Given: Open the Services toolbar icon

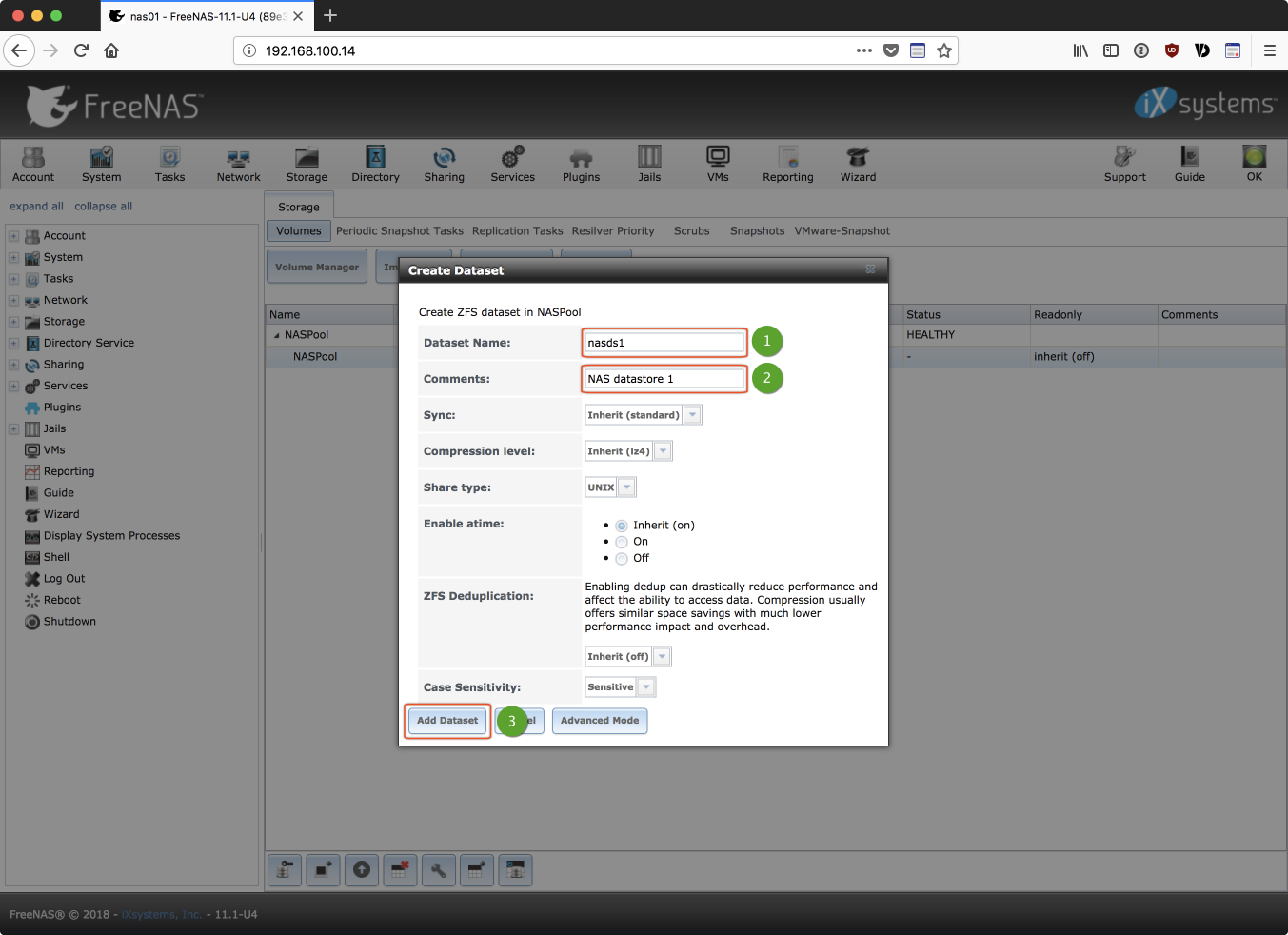Looking at the screenshot, I should [512, 164].
